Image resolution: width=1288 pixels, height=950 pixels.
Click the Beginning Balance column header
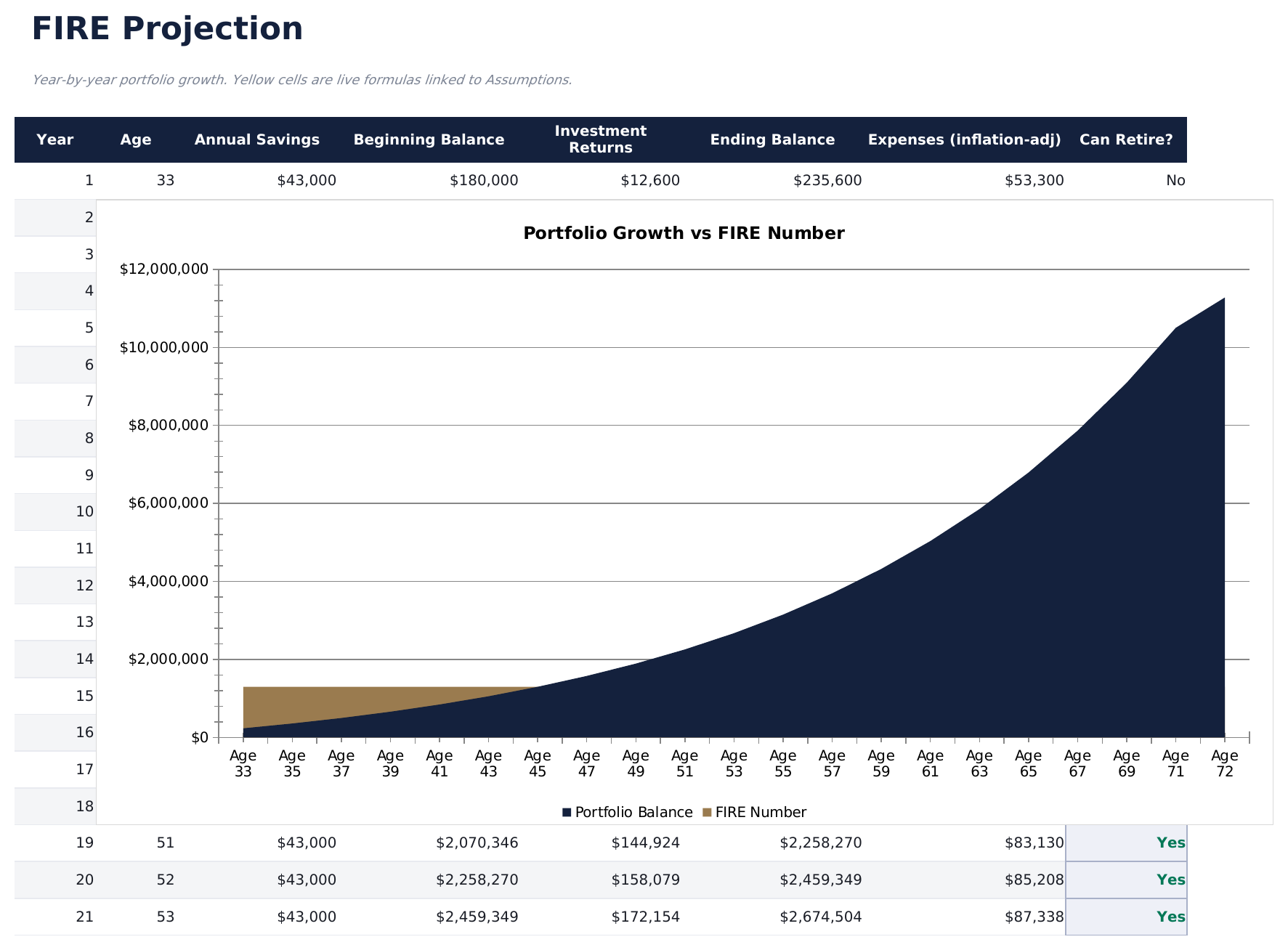(429, 139)
